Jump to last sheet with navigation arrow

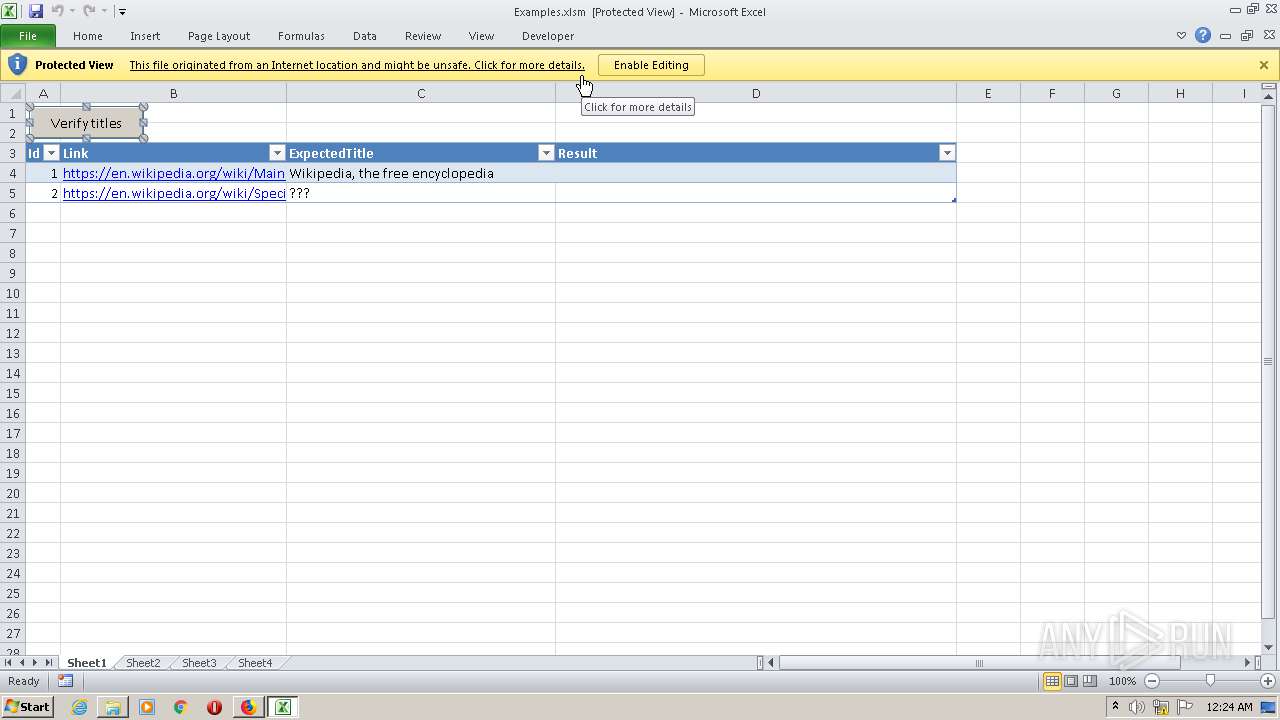pos(49,663)
